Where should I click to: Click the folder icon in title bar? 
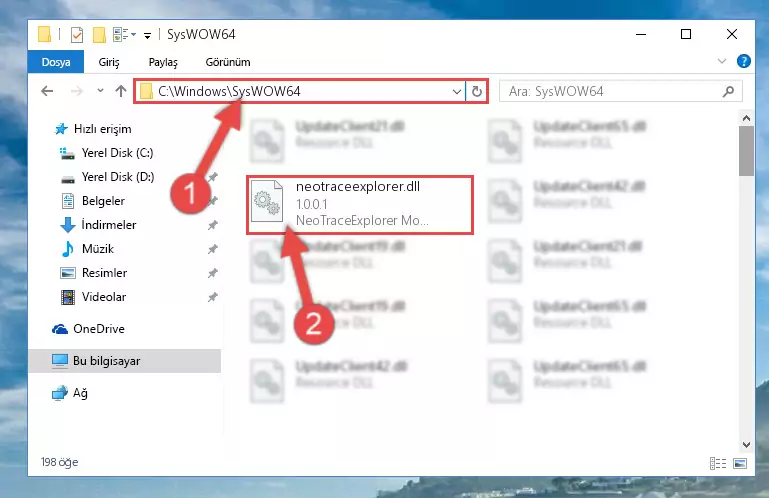[x=44, y=34]
